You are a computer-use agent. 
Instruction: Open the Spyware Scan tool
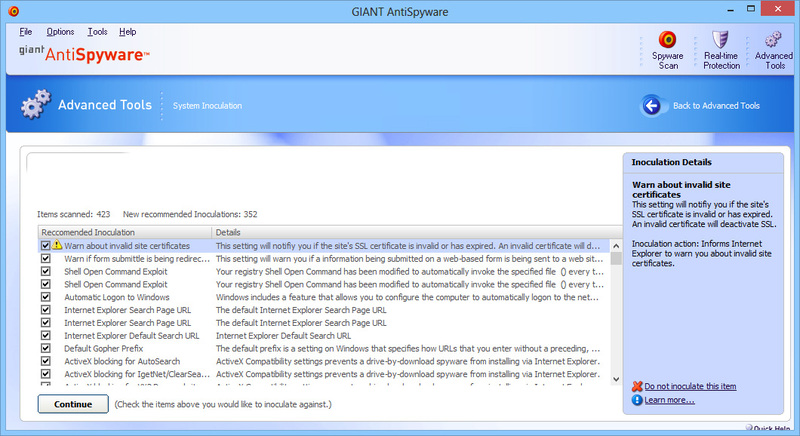point(667,50)
